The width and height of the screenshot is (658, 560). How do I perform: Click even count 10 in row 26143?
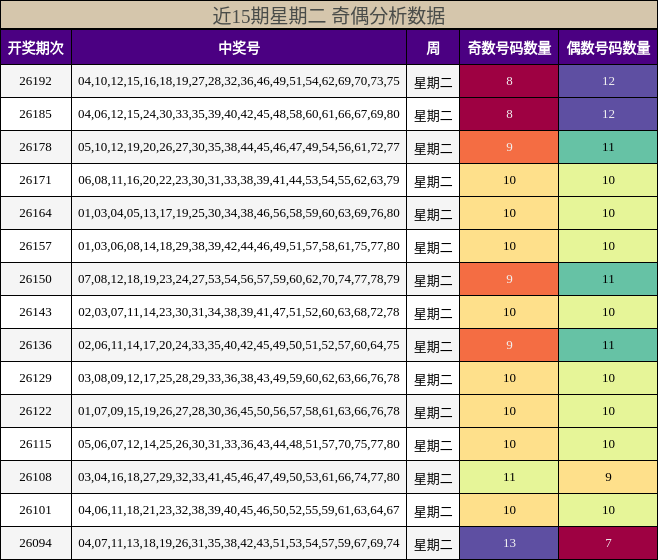click(x=608, y=312)
